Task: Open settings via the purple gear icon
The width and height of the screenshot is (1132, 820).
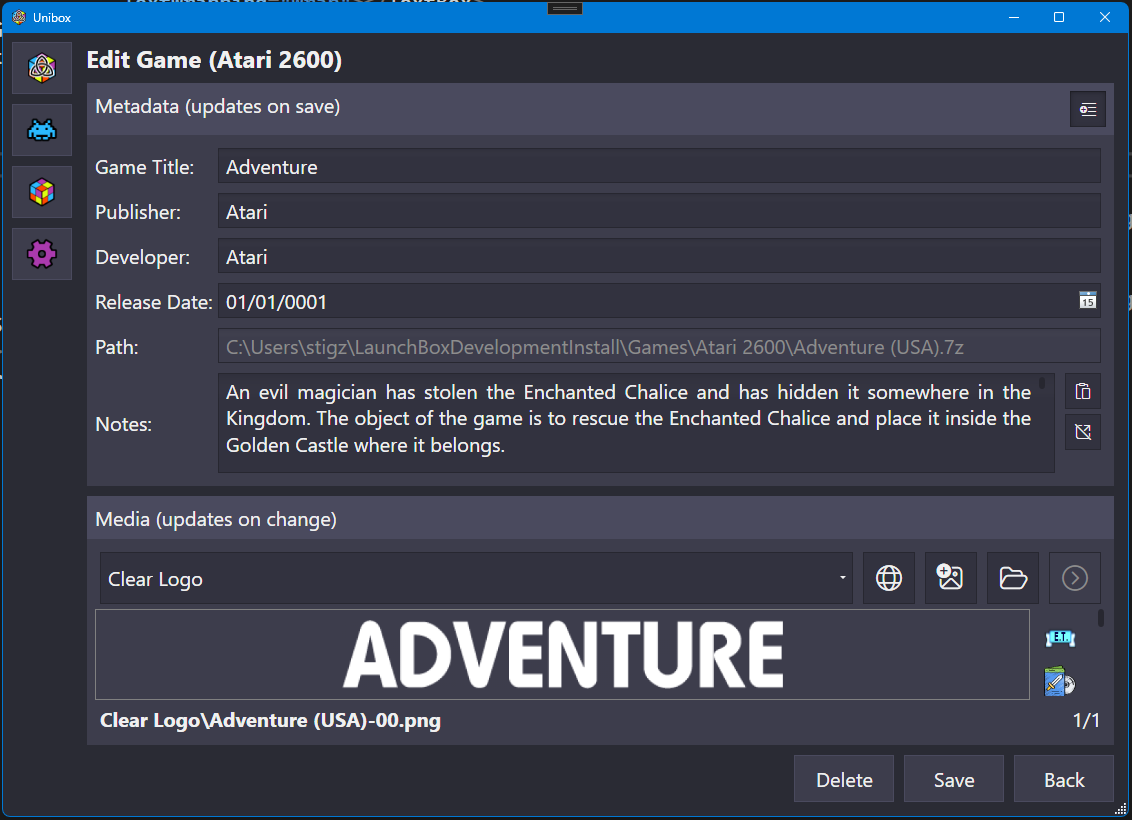Action: [42, 254]
